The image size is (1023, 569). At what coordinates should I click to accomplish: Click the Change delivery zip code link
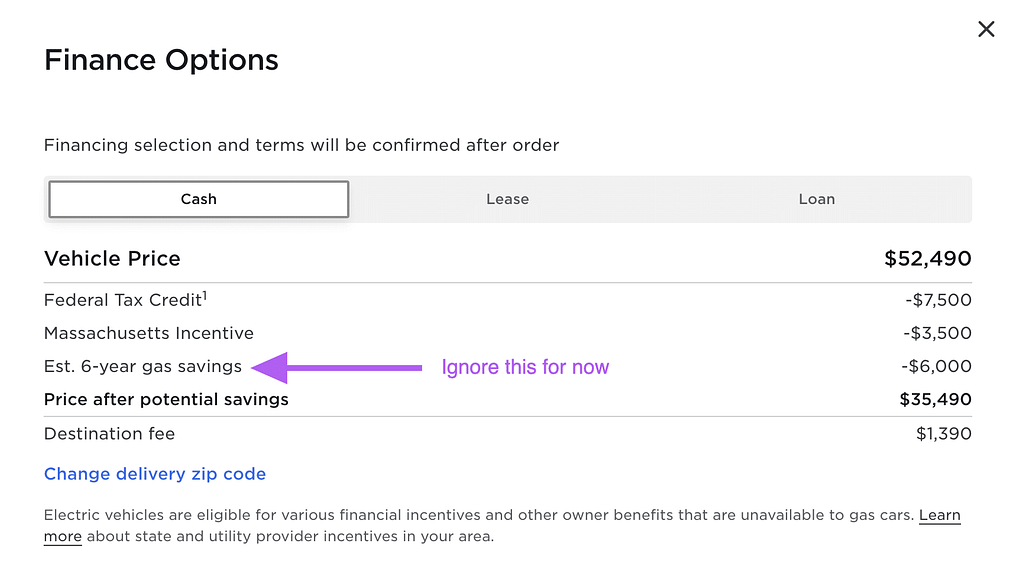tap(155, 474)
